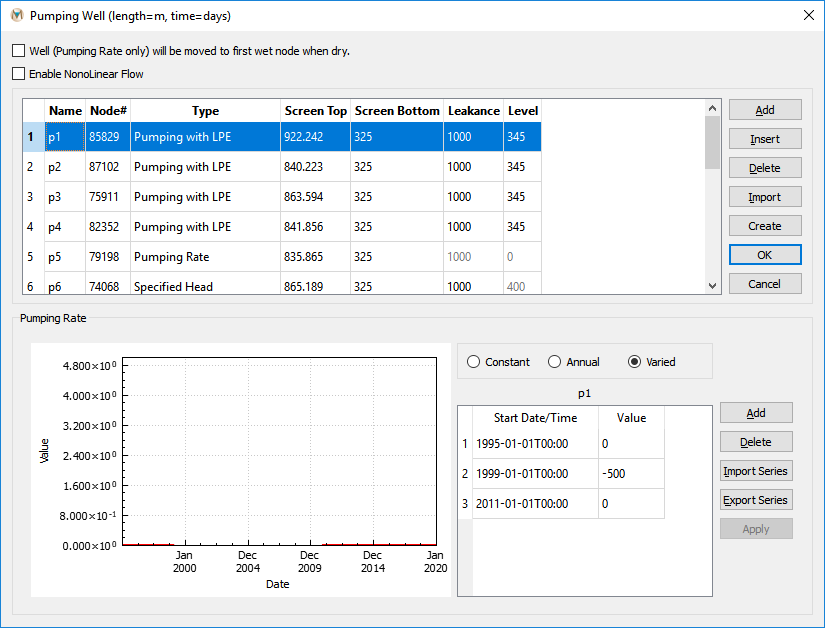Add a new pumping rate series entry

pyautogui.click(x=756, y=413)
